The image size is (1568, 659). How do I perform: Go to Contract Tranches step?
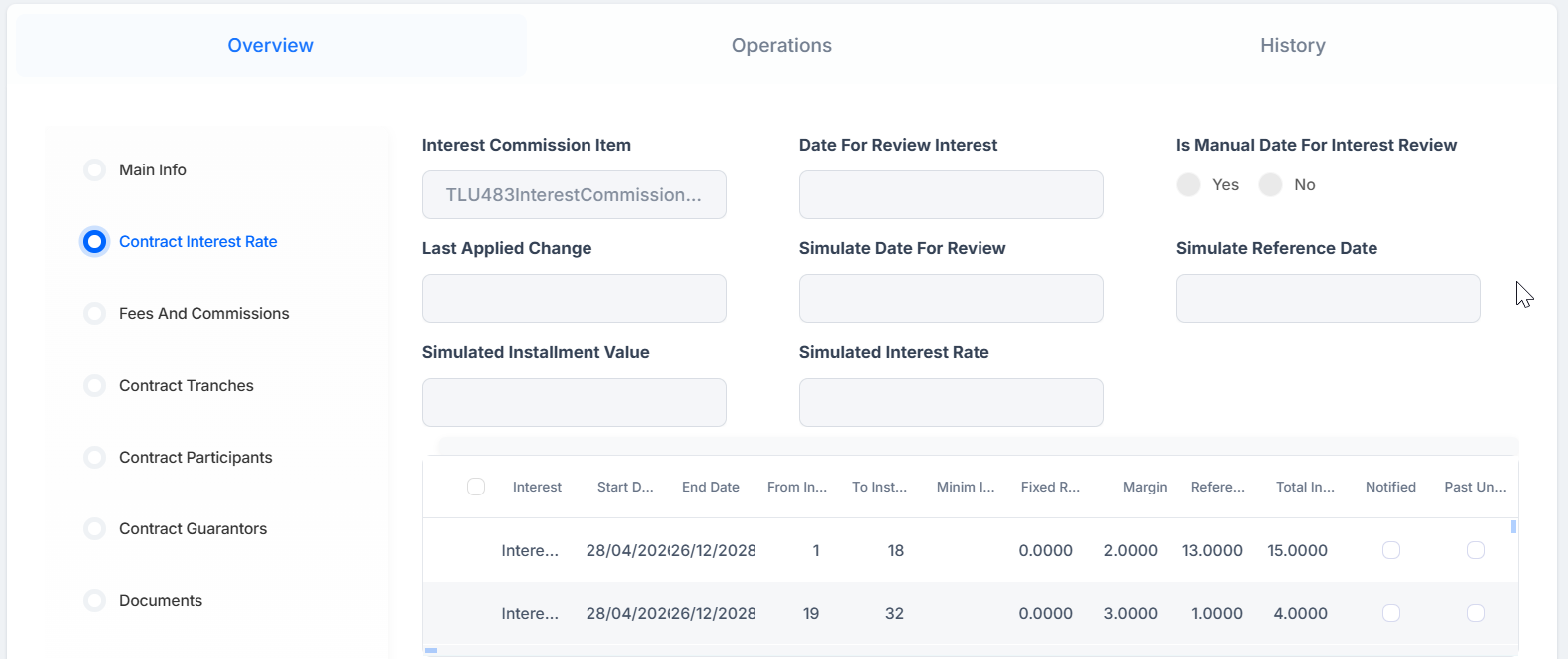click(x=186, y=385)
